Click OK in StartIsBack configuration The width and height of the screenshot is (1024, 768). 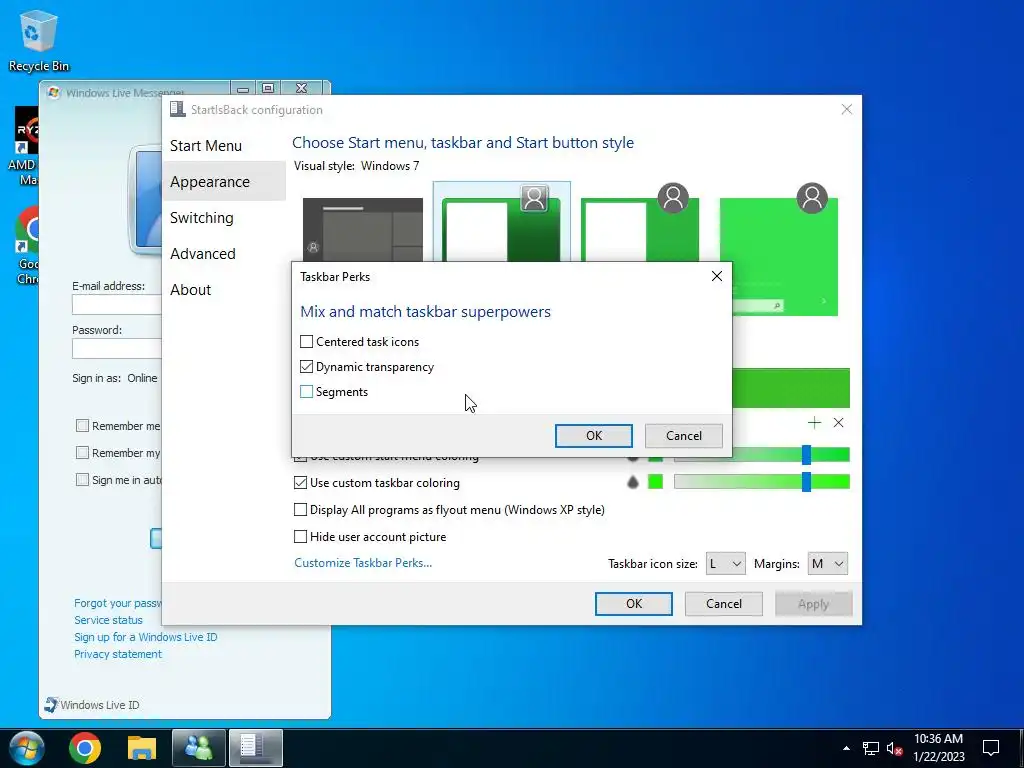[633, 604]
